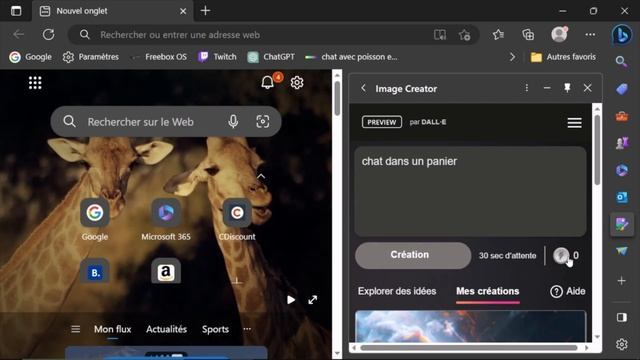The height and width of the screenshot is (360, 640).
Task: Open the ChatGPT bookmark
Action: [271, 57]
